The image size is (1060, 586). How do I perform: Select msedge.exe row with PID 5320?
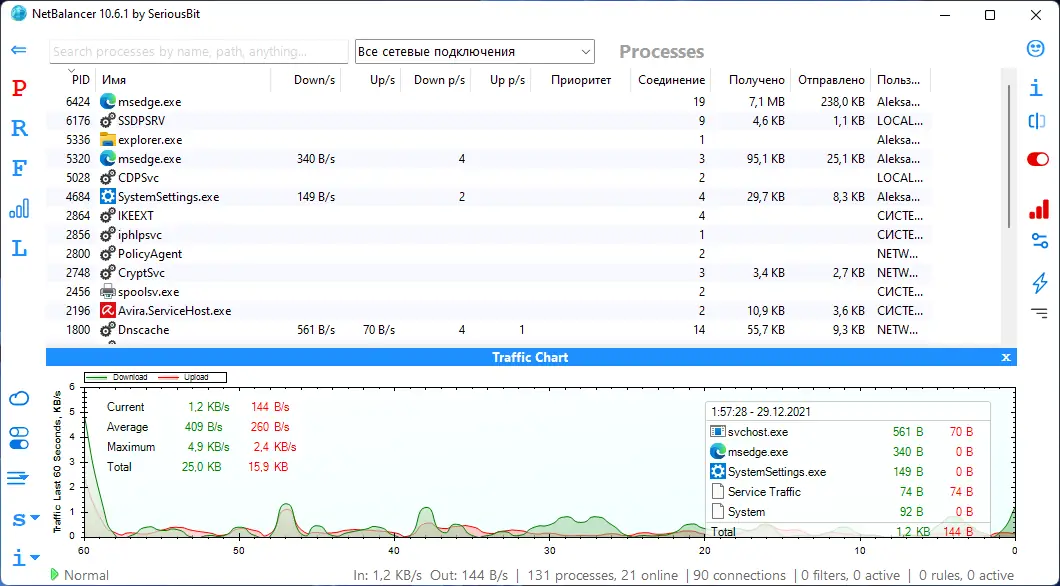[x=489, y=159]
